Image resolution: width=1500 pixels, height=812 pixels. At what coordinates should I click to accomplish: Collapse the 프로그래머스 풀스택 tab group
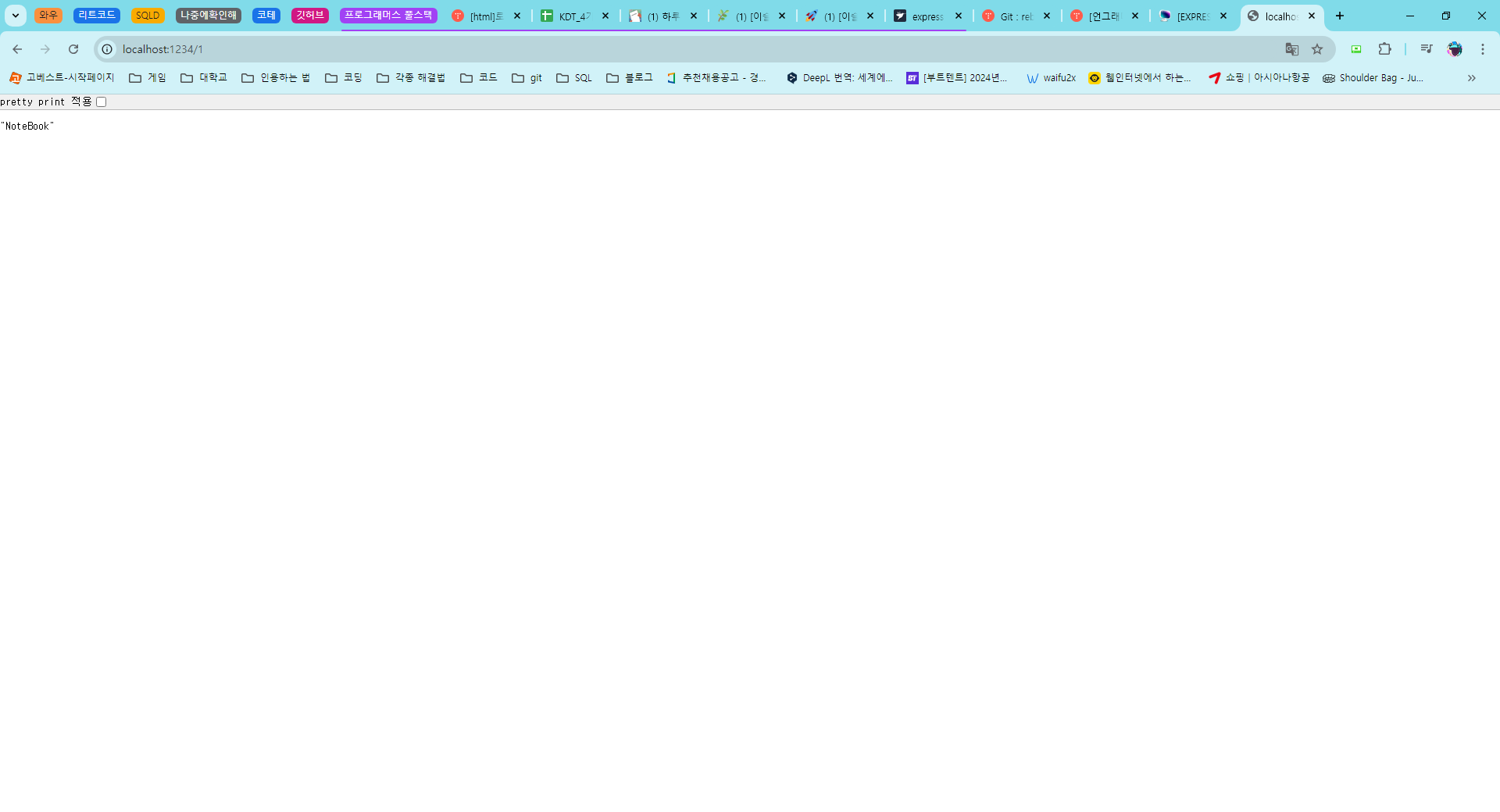388,16
